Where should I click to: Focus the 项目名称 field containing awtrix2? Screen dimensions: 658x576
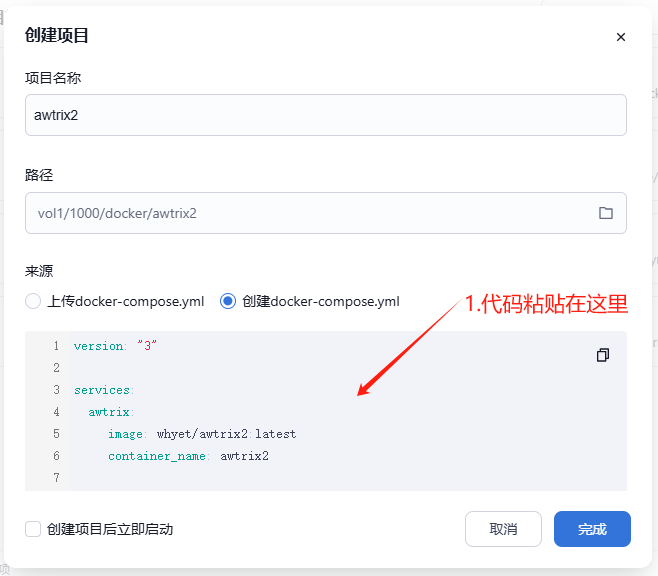pyautogui.click(x=325, y=115)
